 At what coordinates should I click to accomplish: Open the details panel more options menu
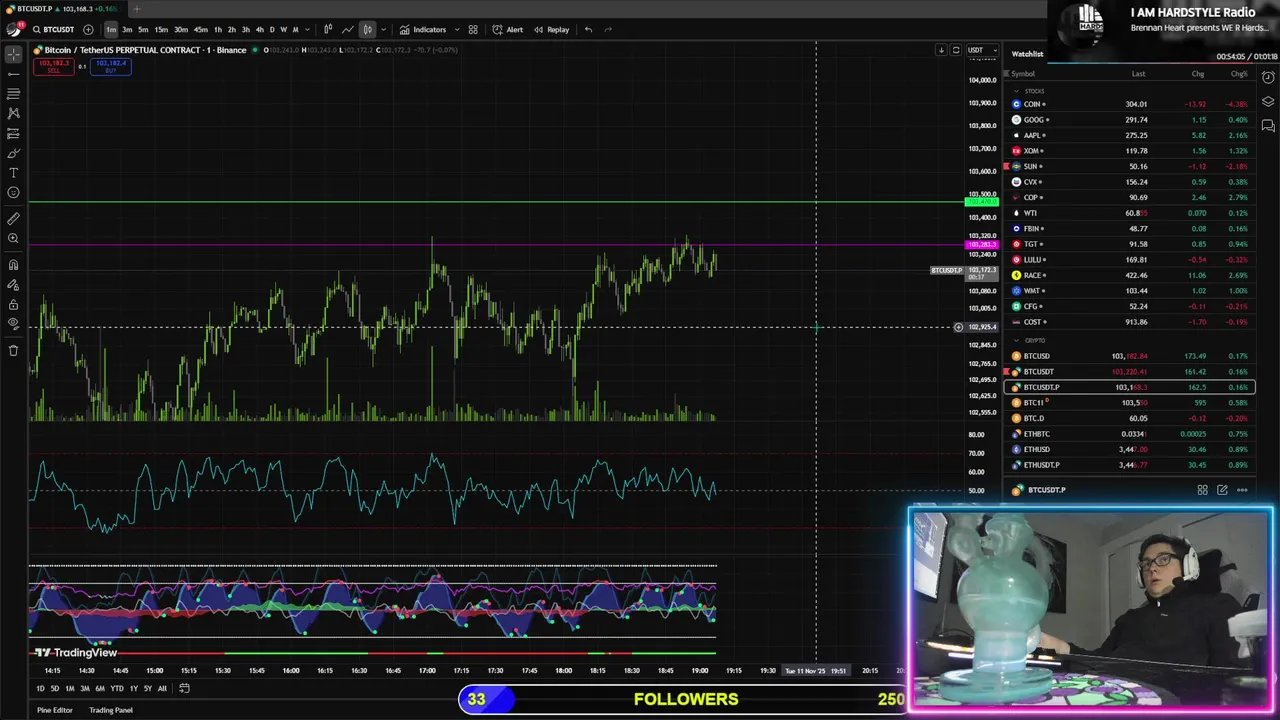1242,490
